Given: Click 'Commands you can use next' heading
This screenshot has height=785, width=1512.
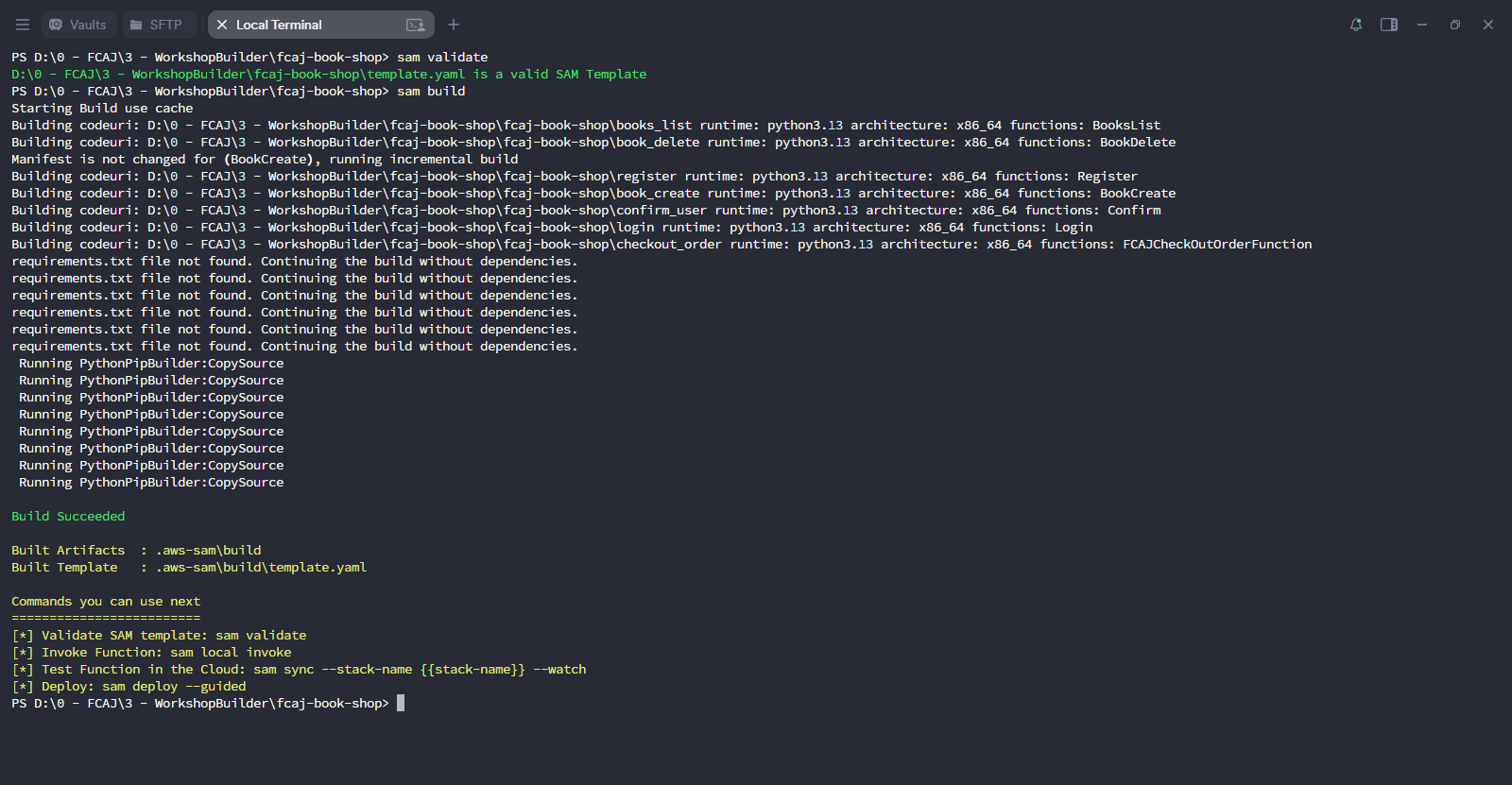Looking at the screenshot, I should tap(106, 601).
